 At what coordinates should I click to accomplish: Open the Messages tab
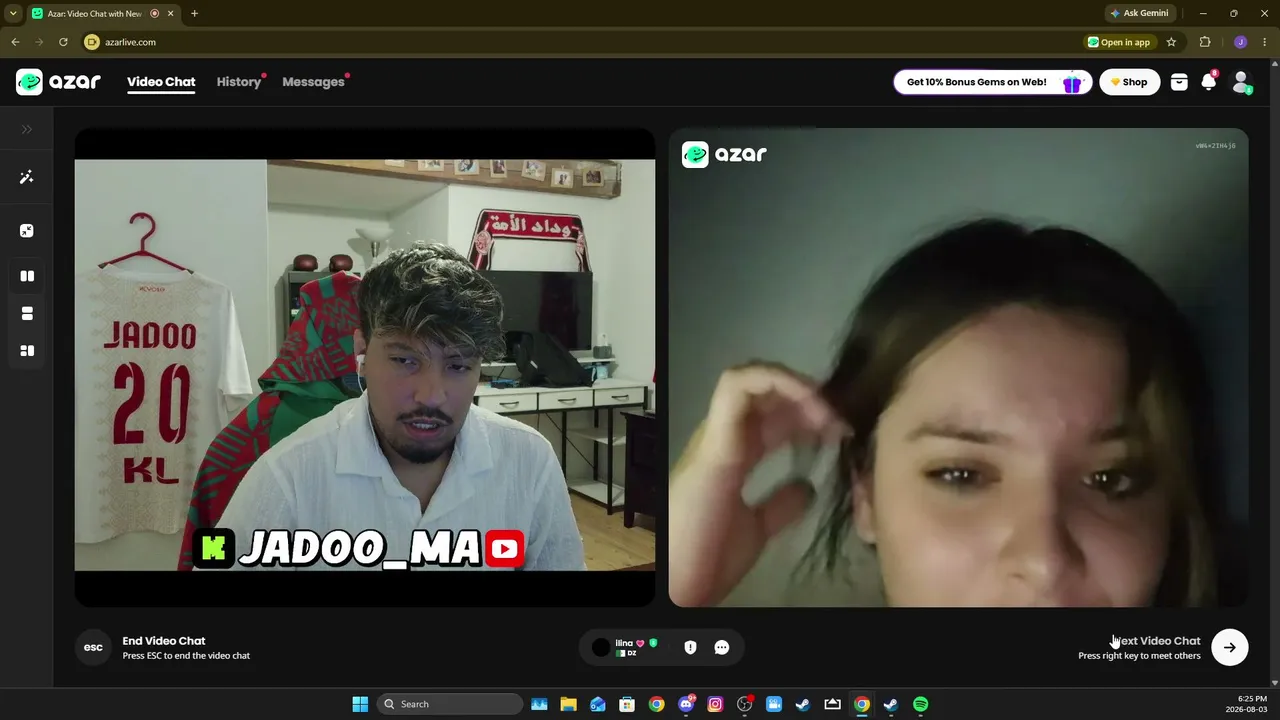313,82
